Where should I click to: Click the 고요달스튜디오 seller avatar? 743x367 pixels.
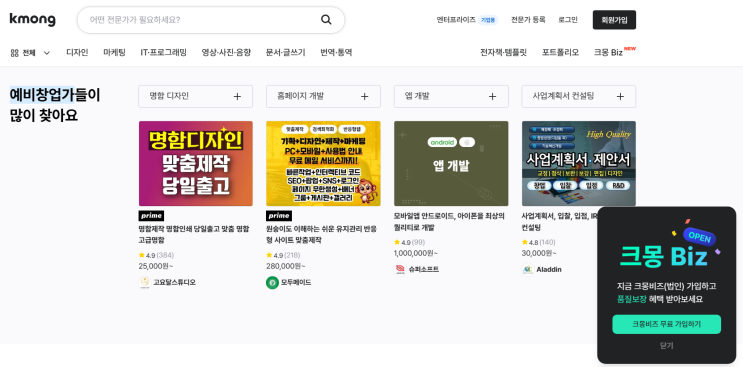(145, 282)
